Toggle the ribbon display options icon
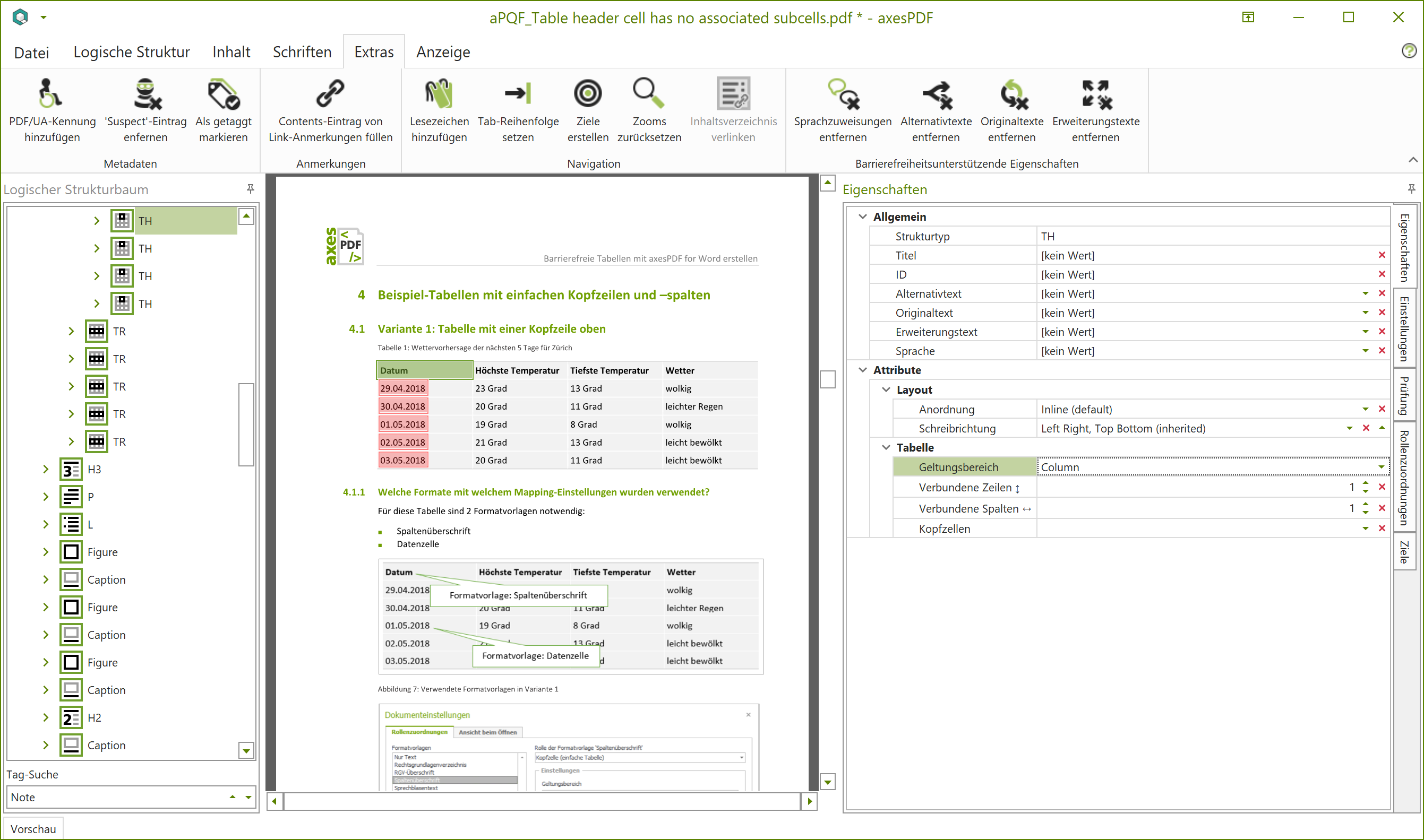1424x840 pixels. [x=1248, y=18]
